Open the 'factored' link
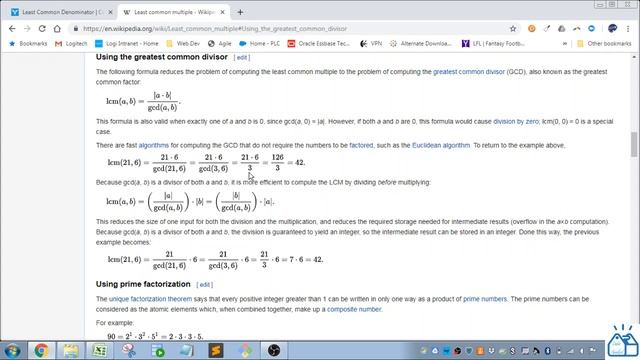Viewport: 640px width, 360px height. pyautogui.click(x=361, y=145)
